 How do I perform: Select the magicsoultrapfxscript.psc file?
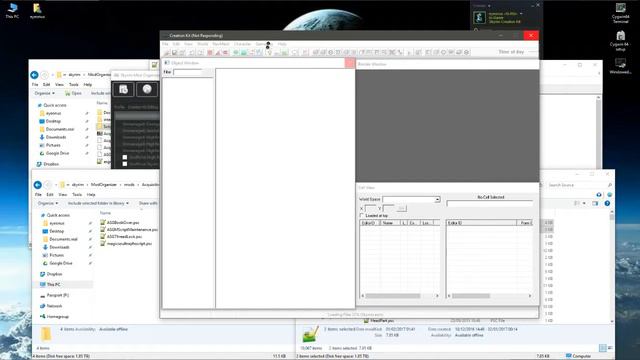tap(126, 243)
